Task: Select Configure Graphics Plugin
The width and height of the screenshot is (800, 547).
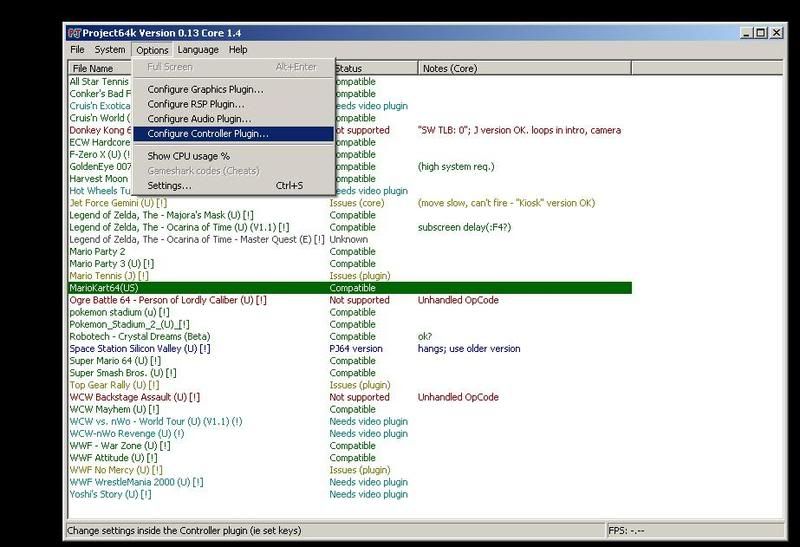Action: [234, 89]
